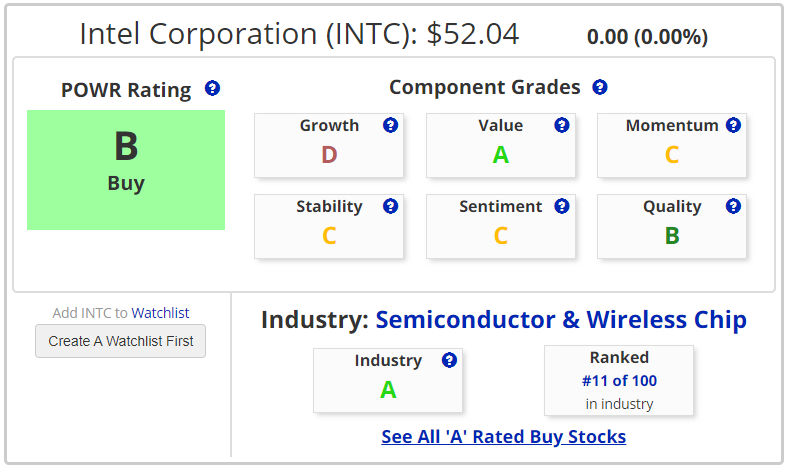Click See All 'A' Rated Buy Stocks
This screenshot has width=785, height=467.
(x=504, y=436)
